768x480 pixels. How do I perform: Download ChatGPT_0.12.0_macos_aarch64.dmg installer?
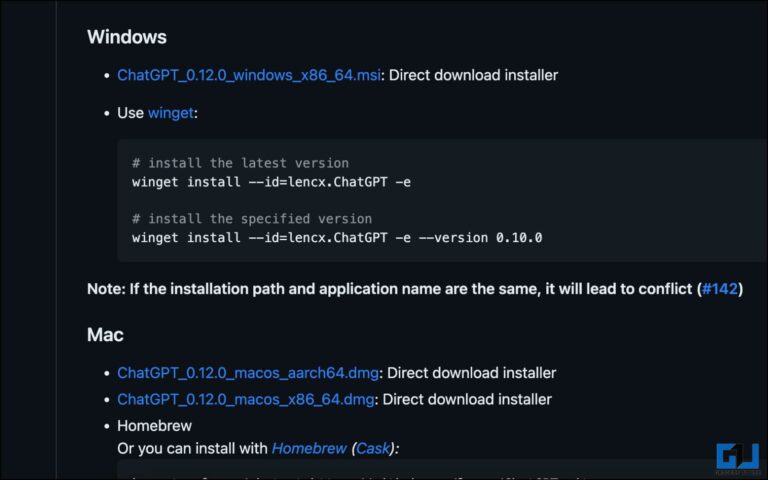248,373
